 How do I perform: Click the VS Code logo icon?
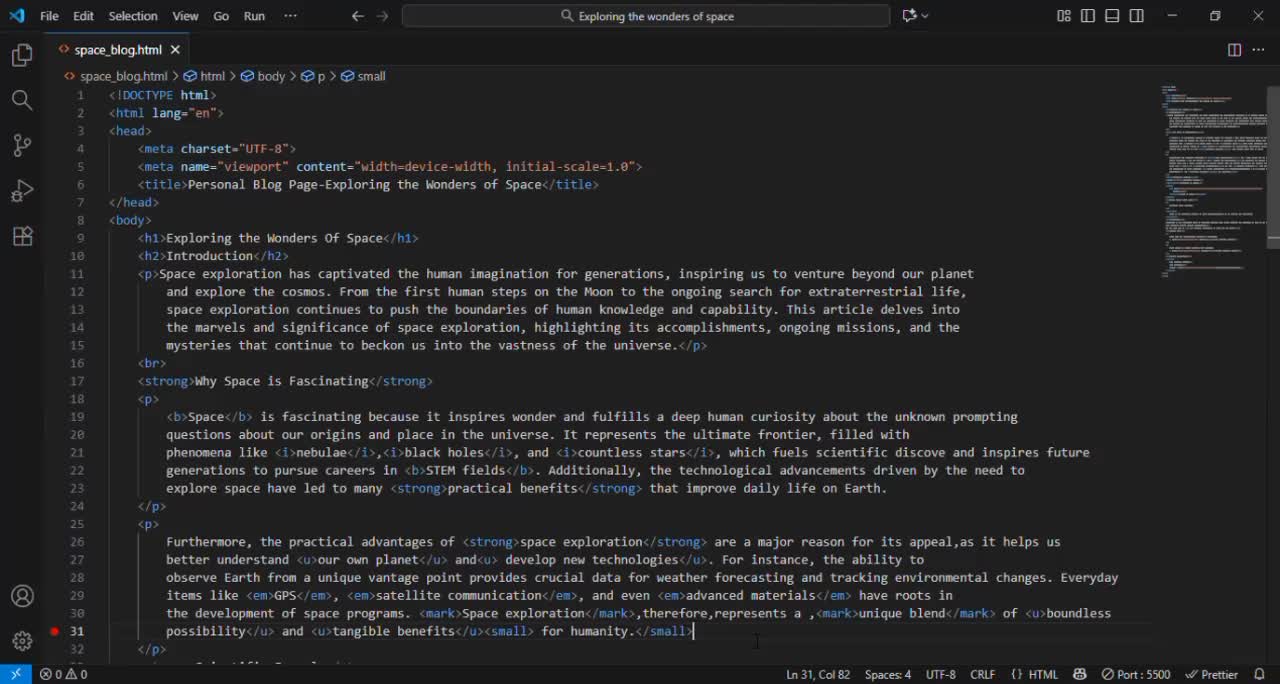point(17,16)
